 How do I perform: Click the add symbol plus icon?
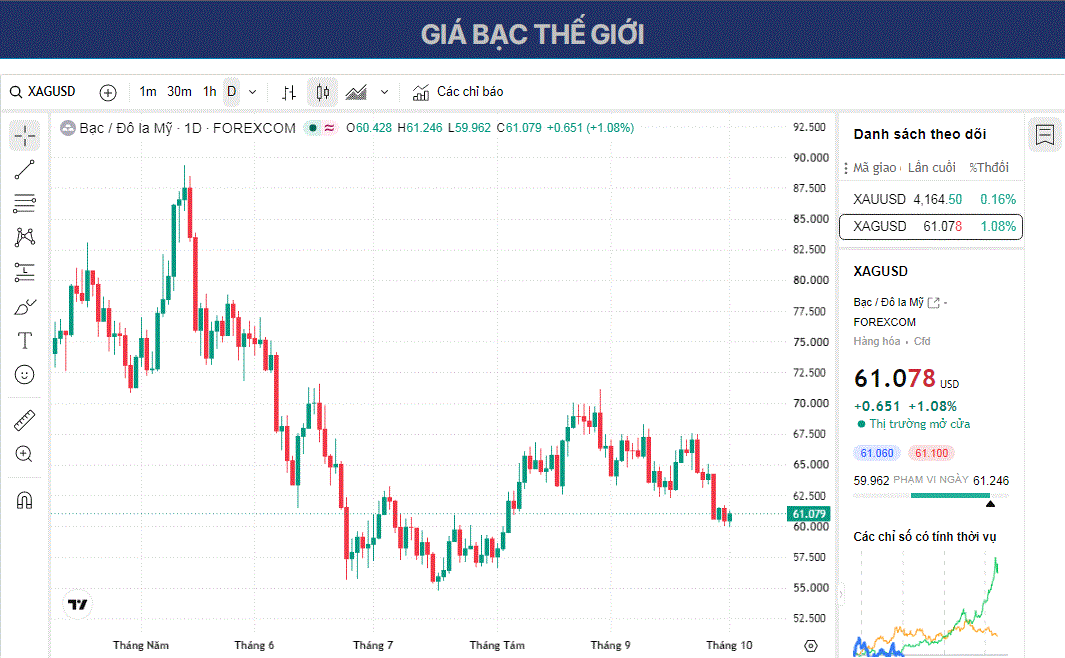(108, 92)
